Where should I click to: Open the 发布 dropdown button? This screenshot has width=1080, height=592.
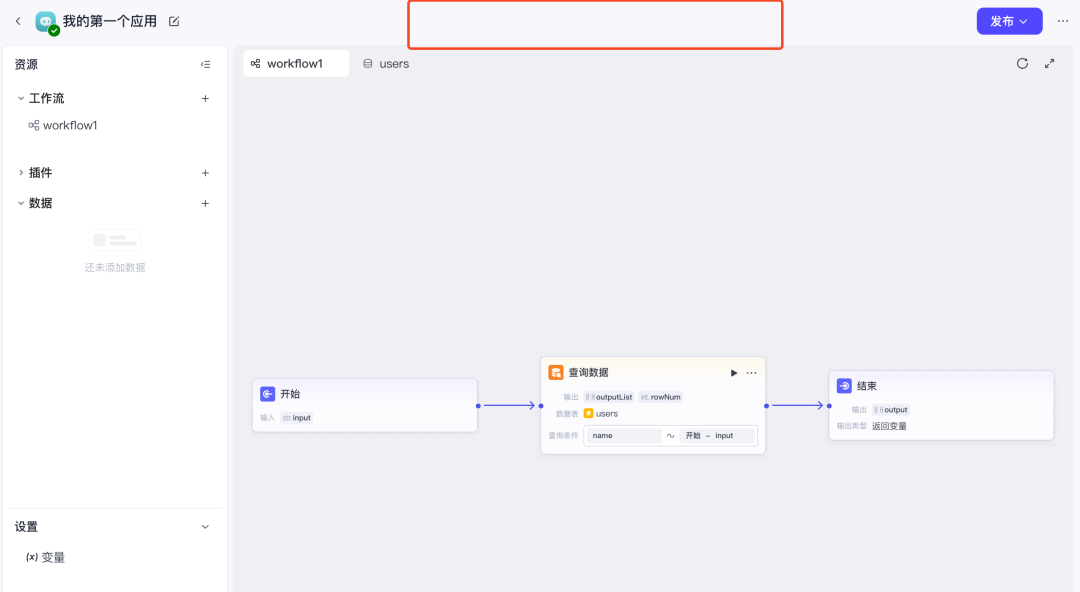1009,21
